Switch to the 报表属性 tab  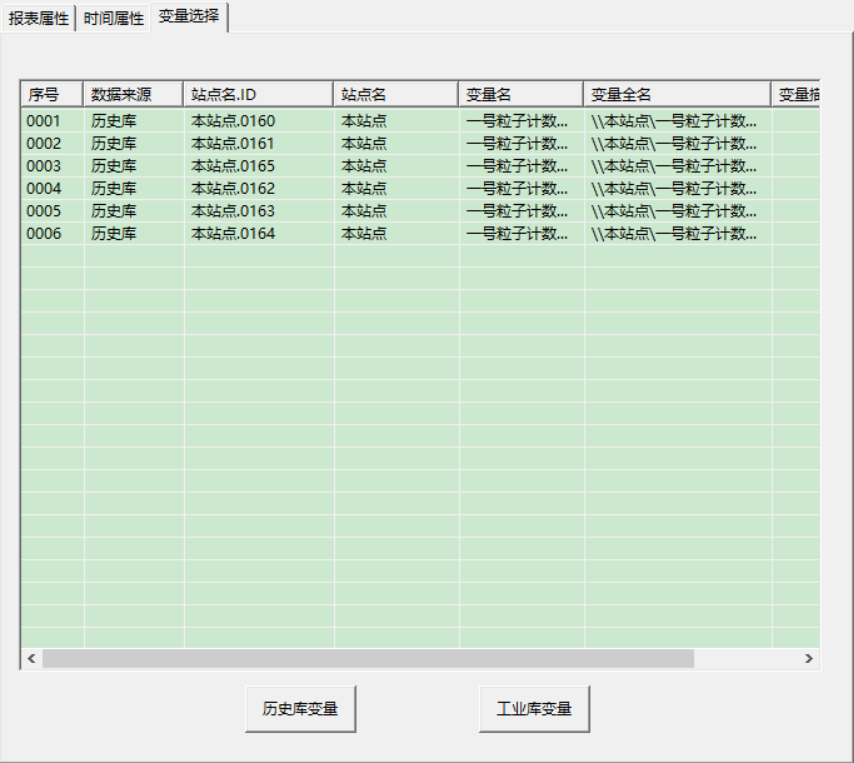(39, 19)
